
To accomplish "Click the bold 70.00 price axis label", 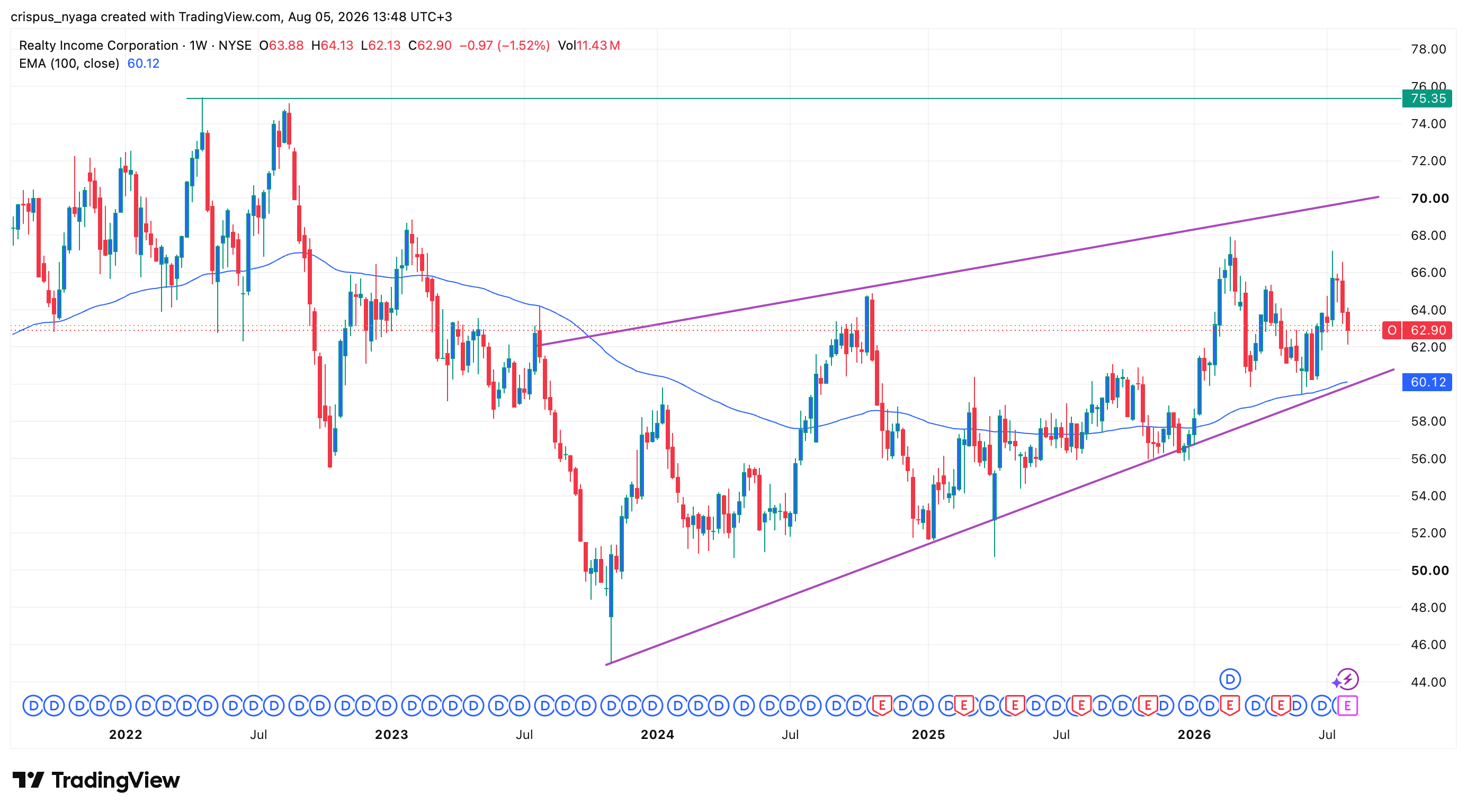I will point(1429,198).
